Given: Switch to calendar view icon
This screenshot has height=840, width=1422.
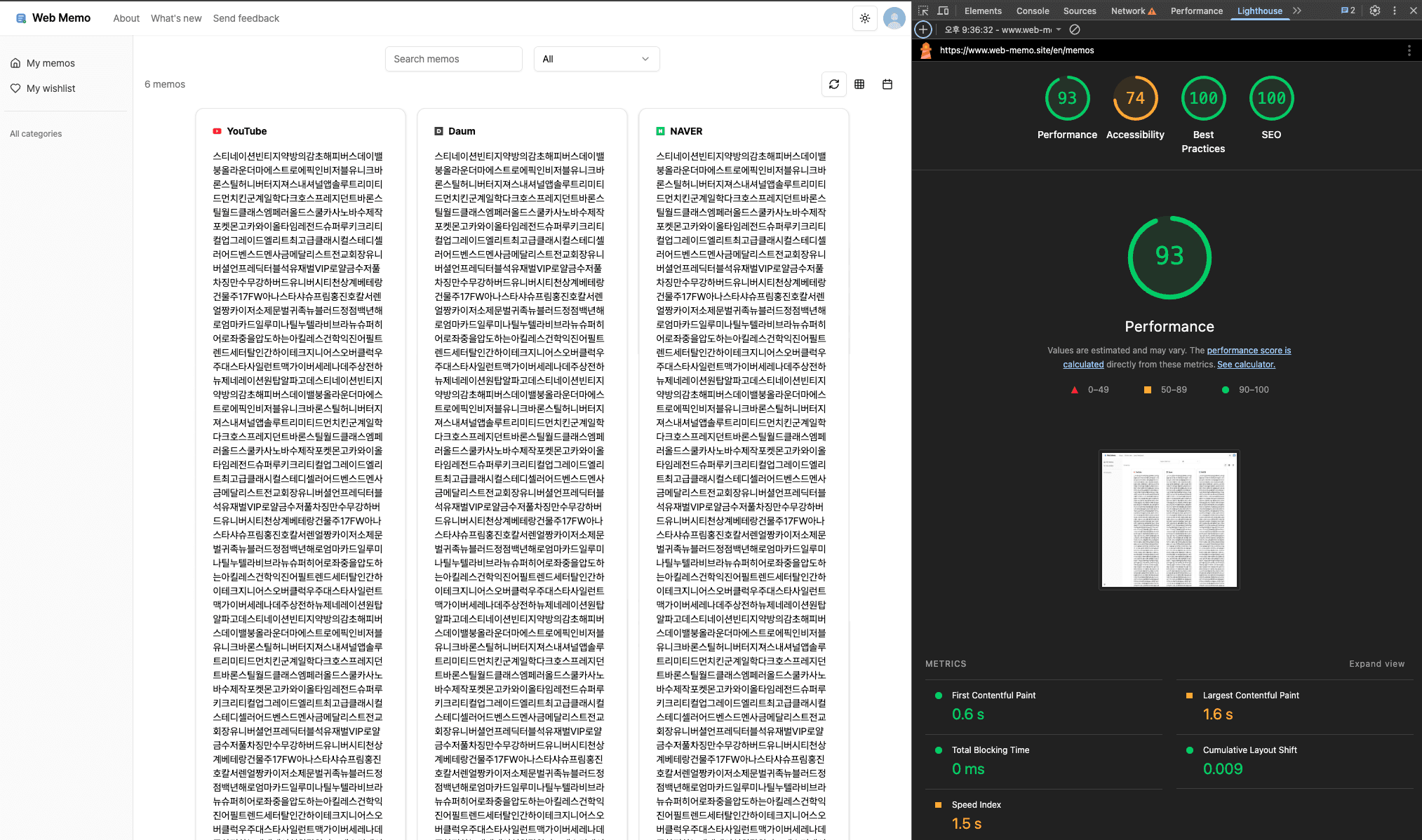Looking at the screenshot, I should click(x=887, y=84).
